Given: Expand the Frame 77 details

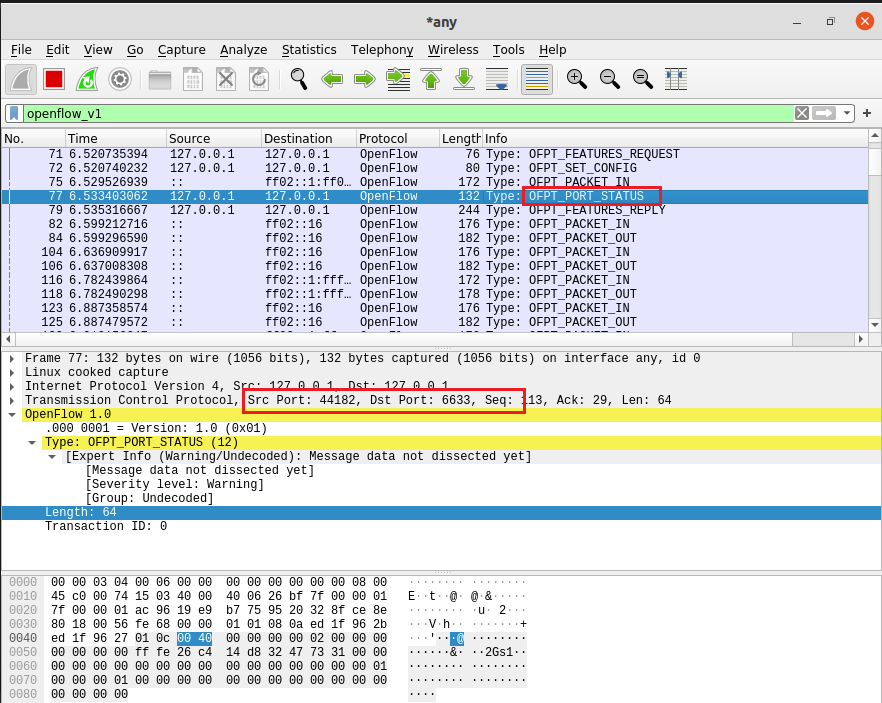Looking at the screenshot, I should (12, 358).
